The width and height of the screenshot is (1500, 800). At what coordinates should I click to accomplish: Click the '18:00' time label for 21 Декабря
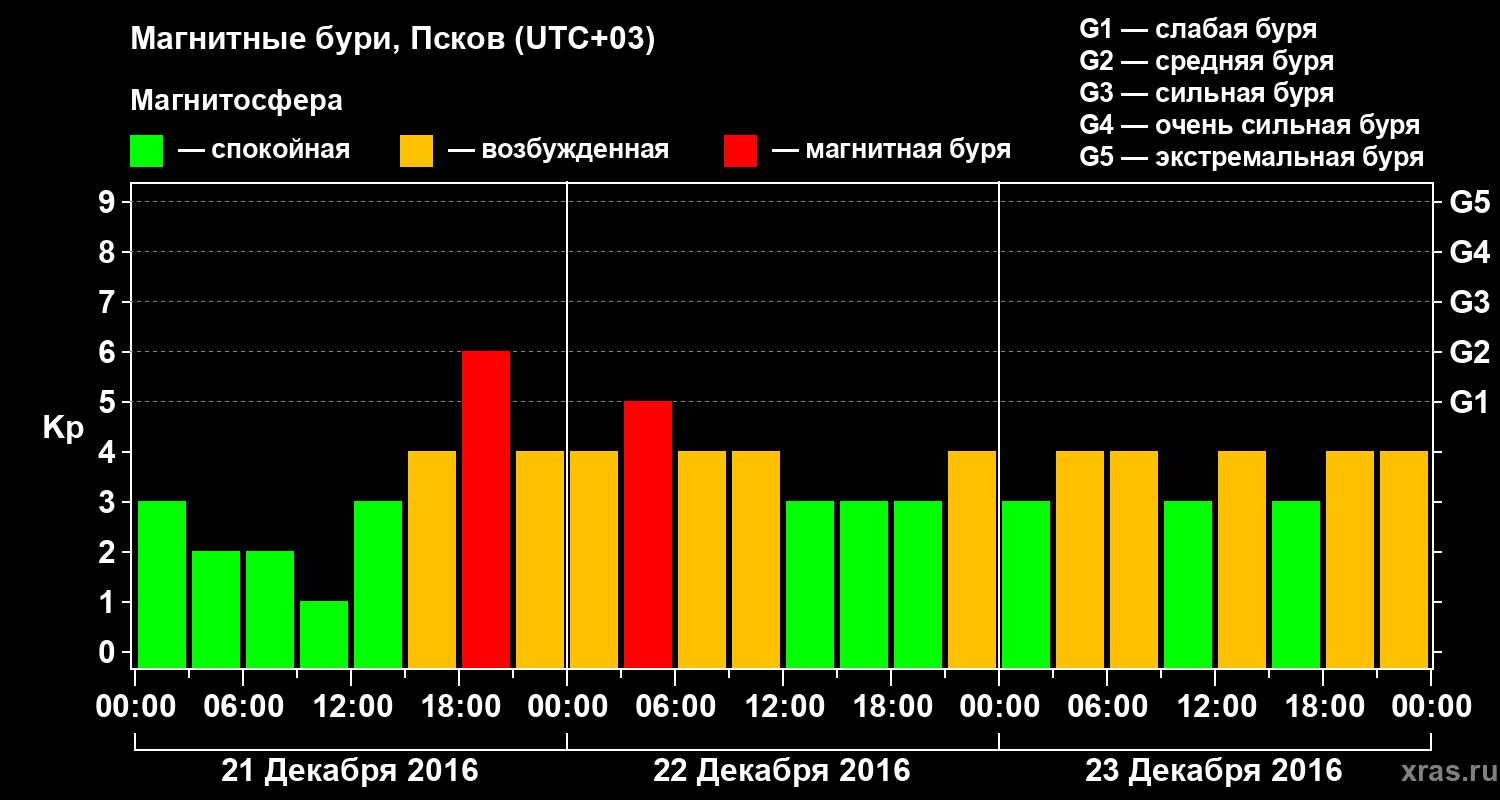459,707
